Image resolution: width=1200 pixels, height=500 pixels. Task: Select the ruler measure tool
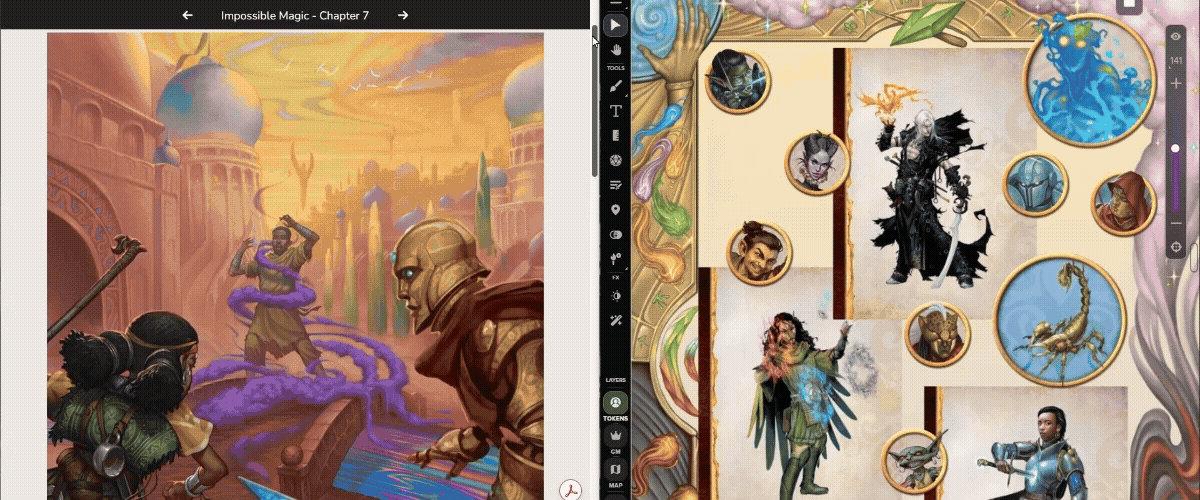click(x=616, y=135)
